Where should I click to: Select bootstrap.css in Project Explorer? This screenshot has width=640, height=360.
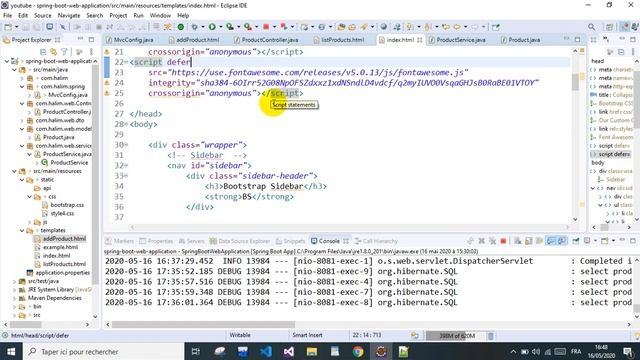[67, 205]
